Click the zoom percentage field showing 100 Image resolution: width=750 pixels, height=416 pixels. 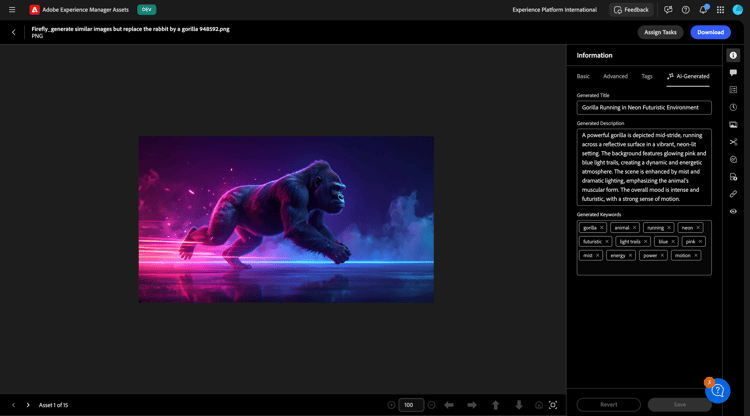411,405
